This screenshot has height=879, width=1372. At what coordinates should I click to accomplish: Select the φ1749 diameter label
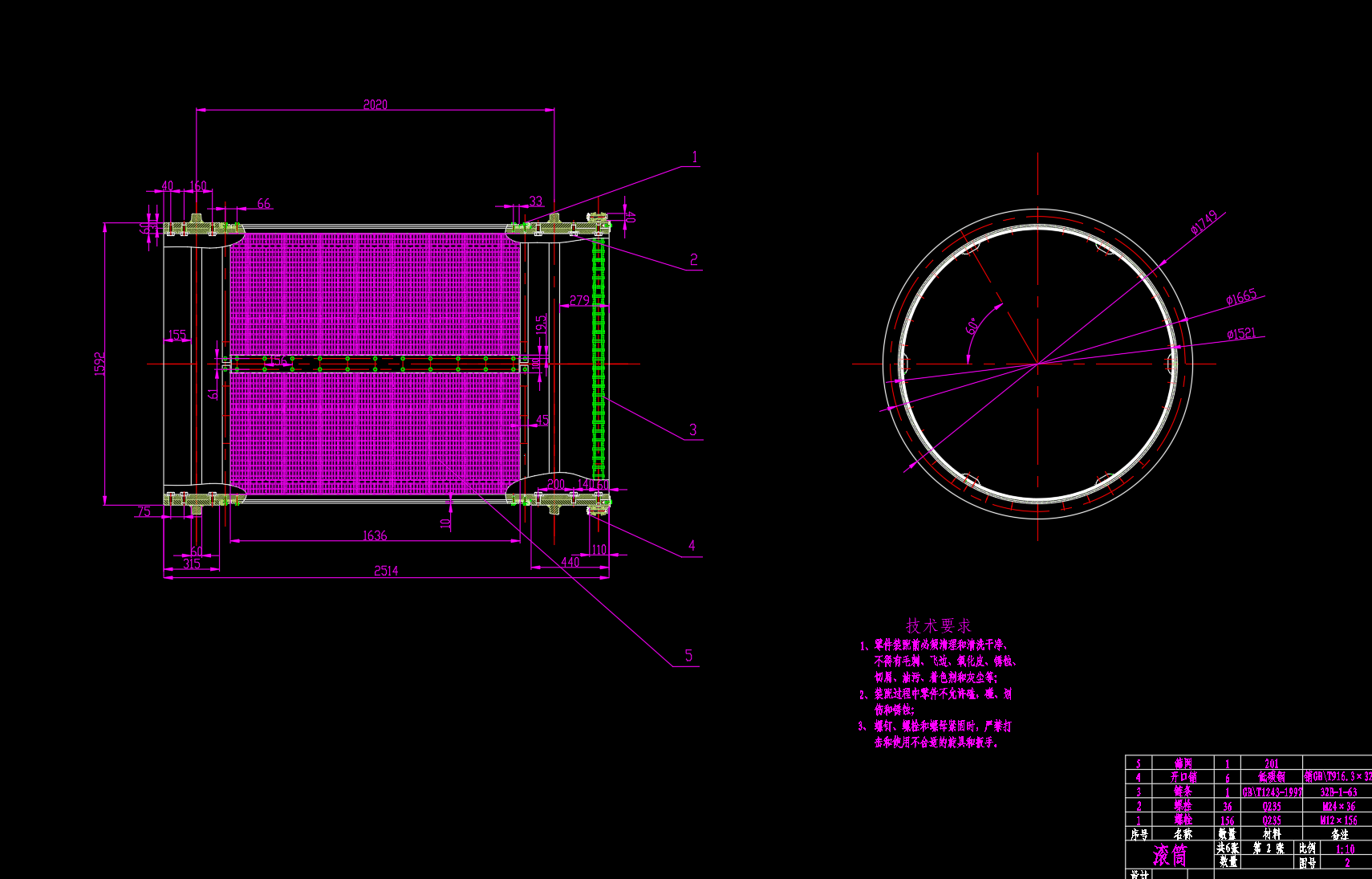point(1204,222)
